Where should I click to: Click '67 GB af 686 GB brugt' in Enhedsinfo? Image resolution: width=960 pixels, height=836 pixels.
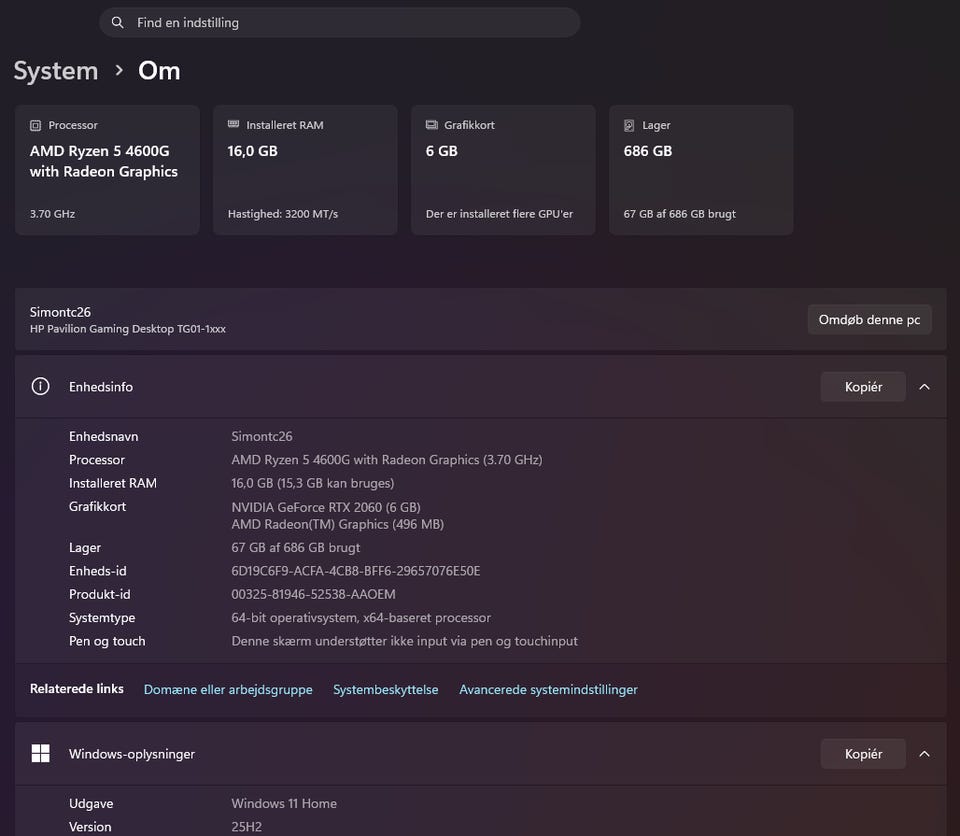point(296,548)
